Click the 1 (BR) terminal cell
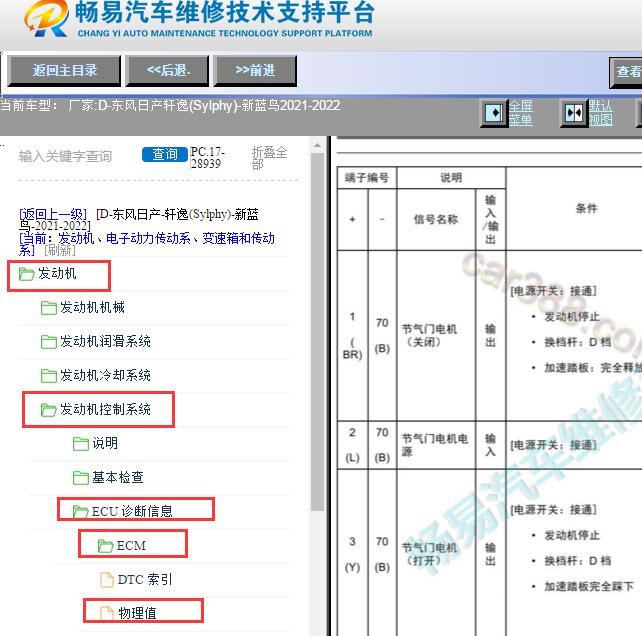Viewport: 642px width, 636px height. tap(352, 335)
